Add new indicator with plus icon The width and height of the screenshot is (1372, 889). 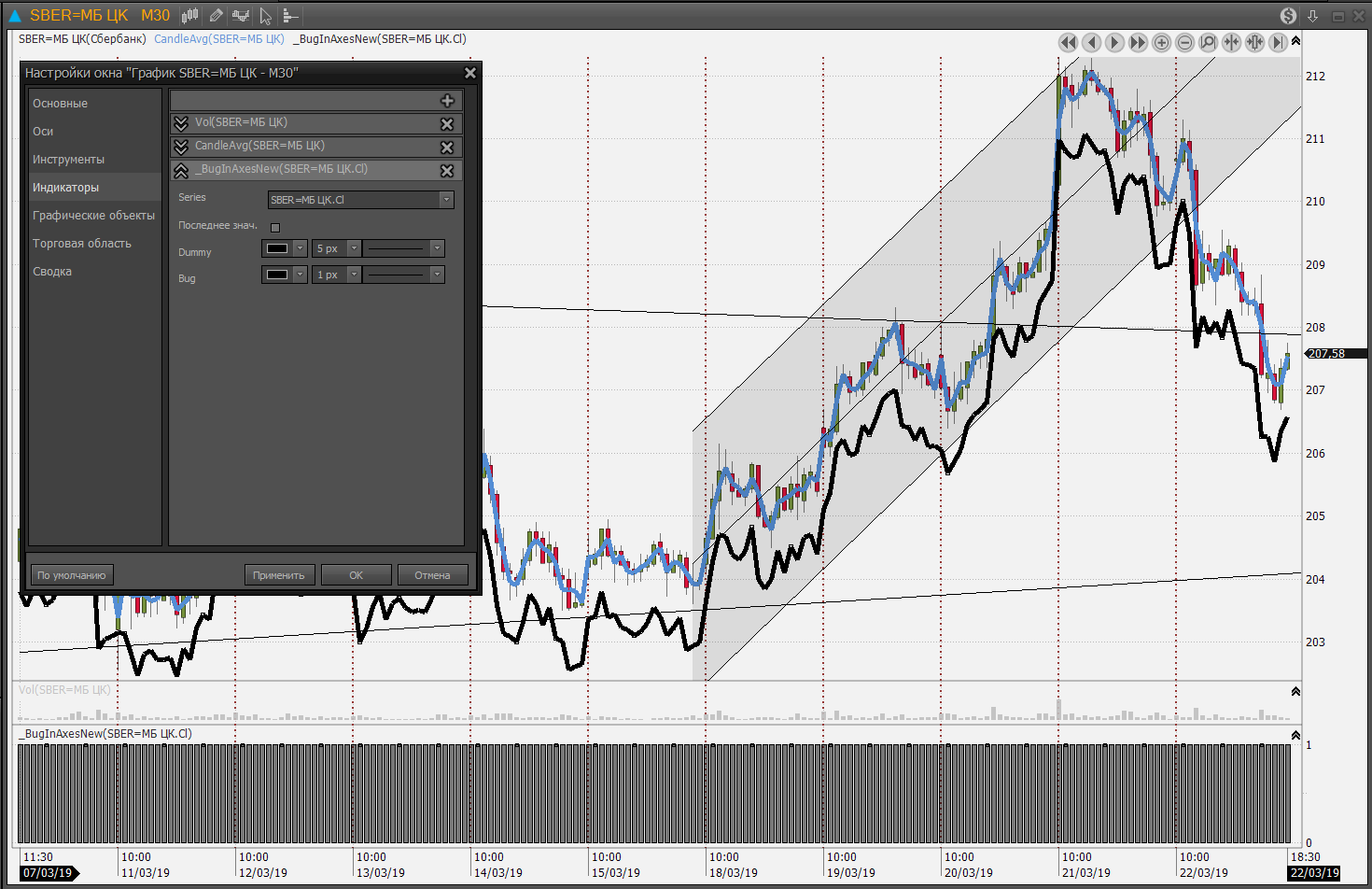pyautogui.click(x=447, y=101)
